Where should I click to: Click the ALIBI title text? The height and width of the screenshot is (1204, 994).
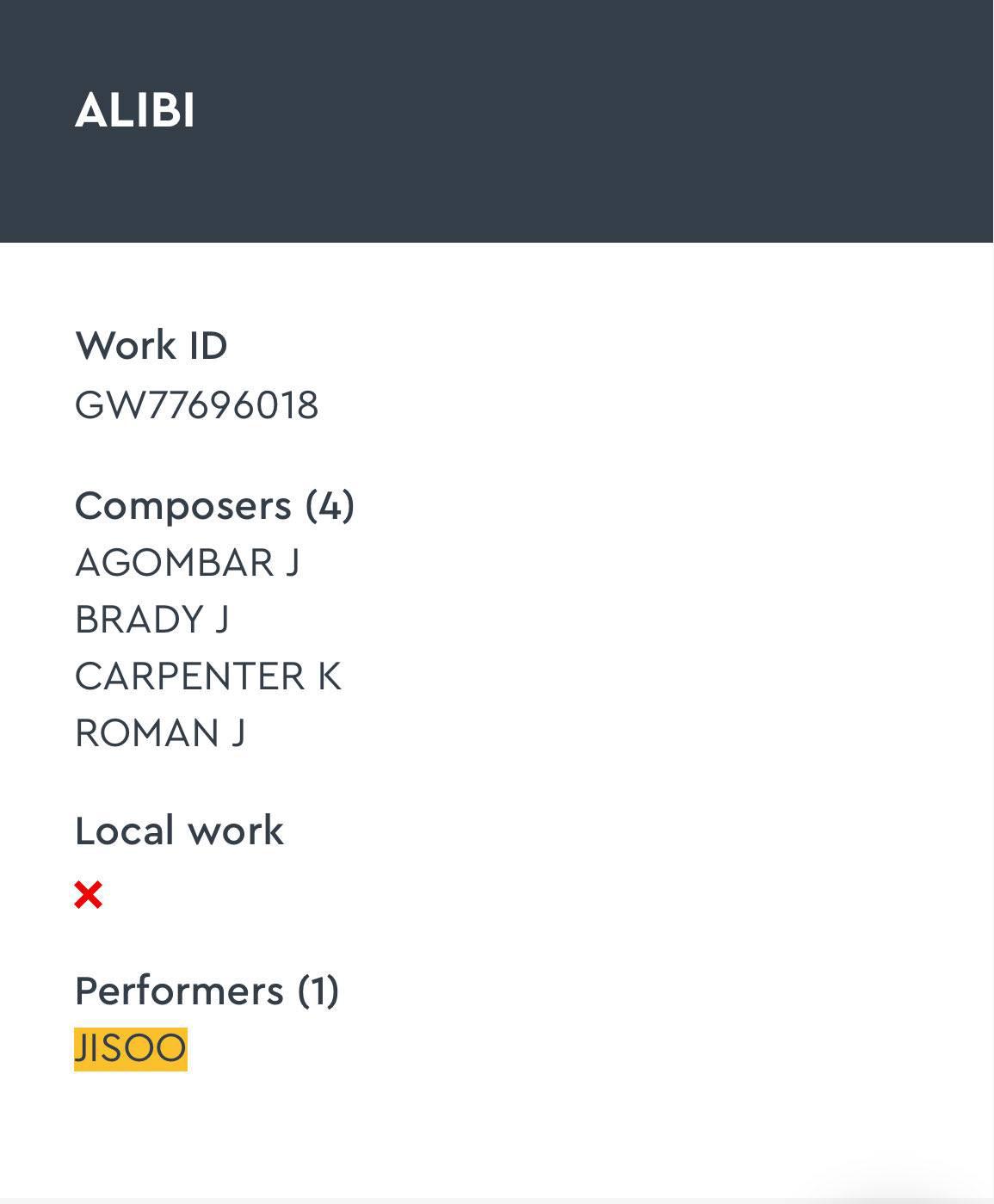[135, 111]
